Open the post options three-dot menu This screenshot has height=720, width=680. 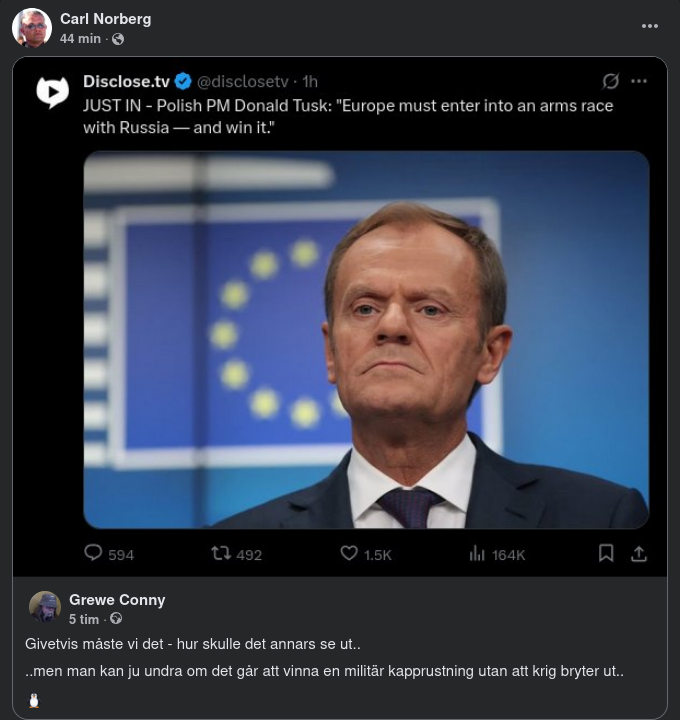(x=650, y=27)
